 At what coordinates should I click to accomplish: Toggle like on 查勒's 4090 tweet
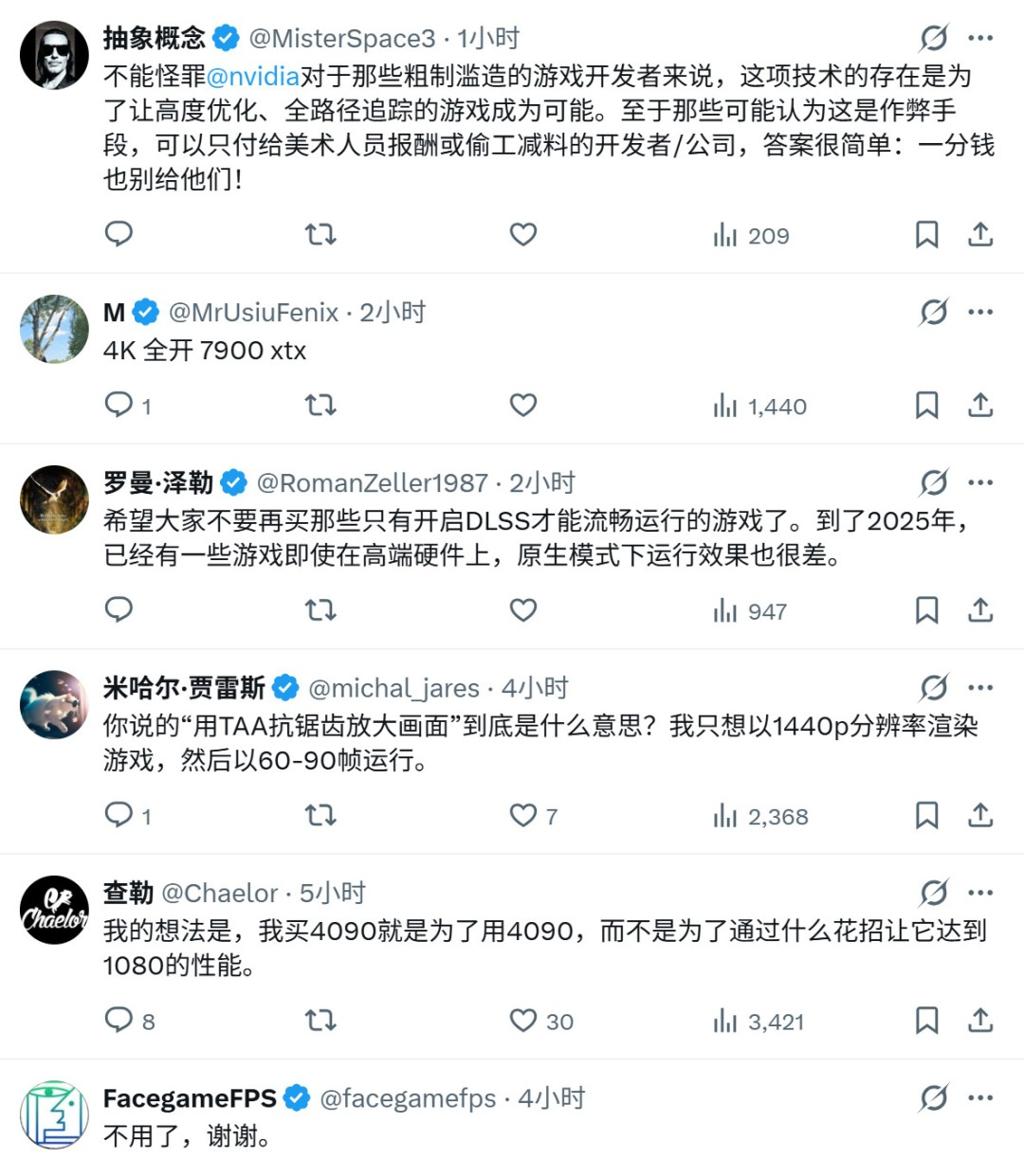[521, 1021]
